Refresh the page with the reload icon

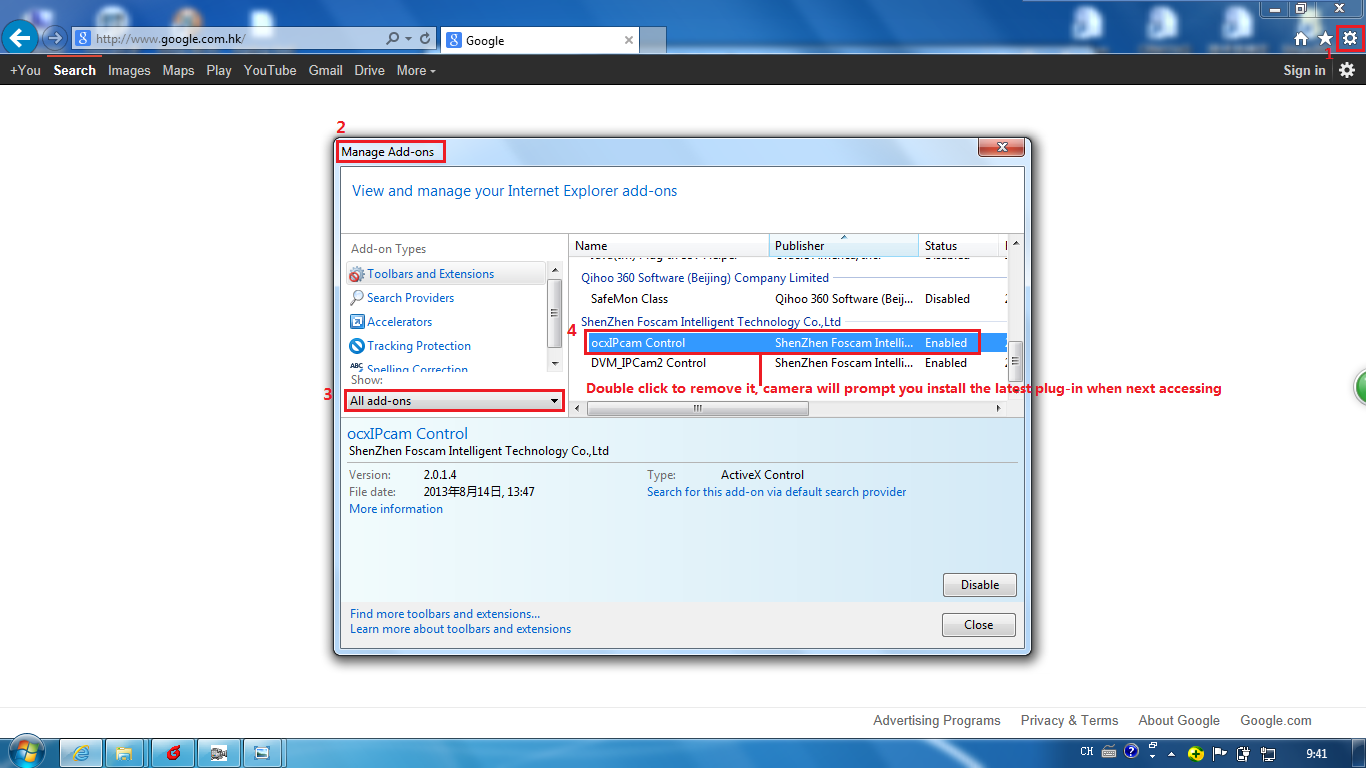pyautogui.click(x=426, y=38)
